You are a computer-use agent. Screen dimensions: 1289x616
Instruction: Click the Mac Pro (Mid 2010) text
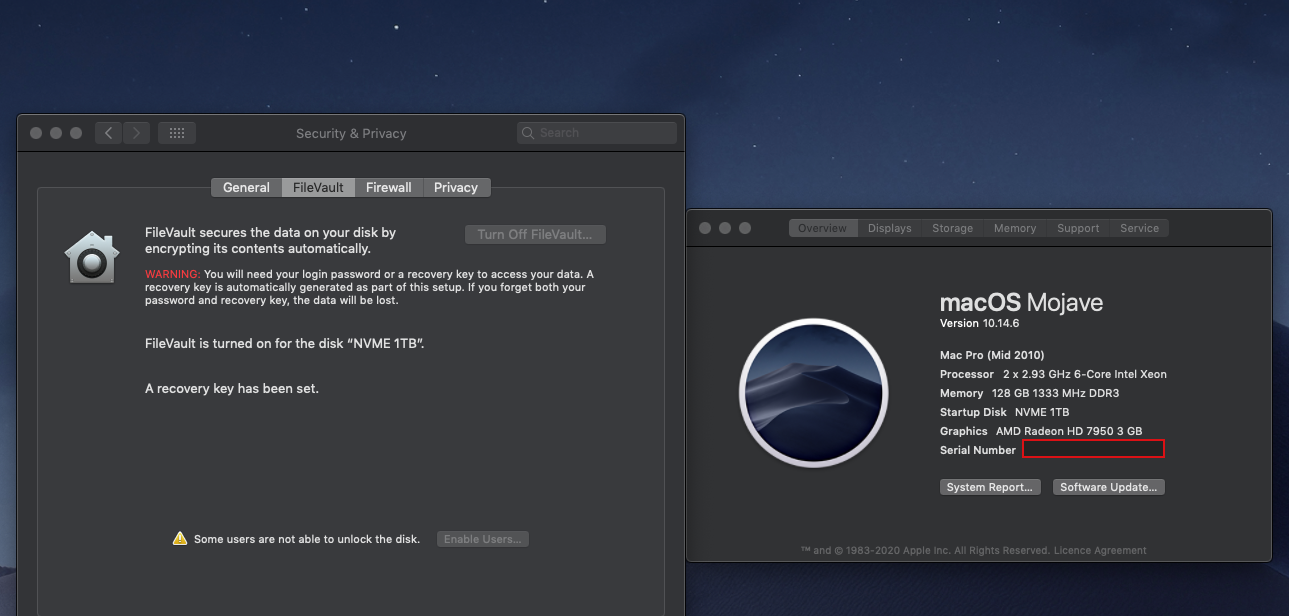click(992, 355)
